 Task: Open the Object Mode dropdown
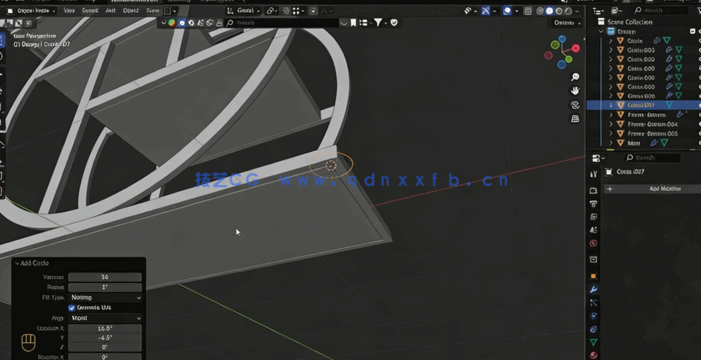click(31, 10)
